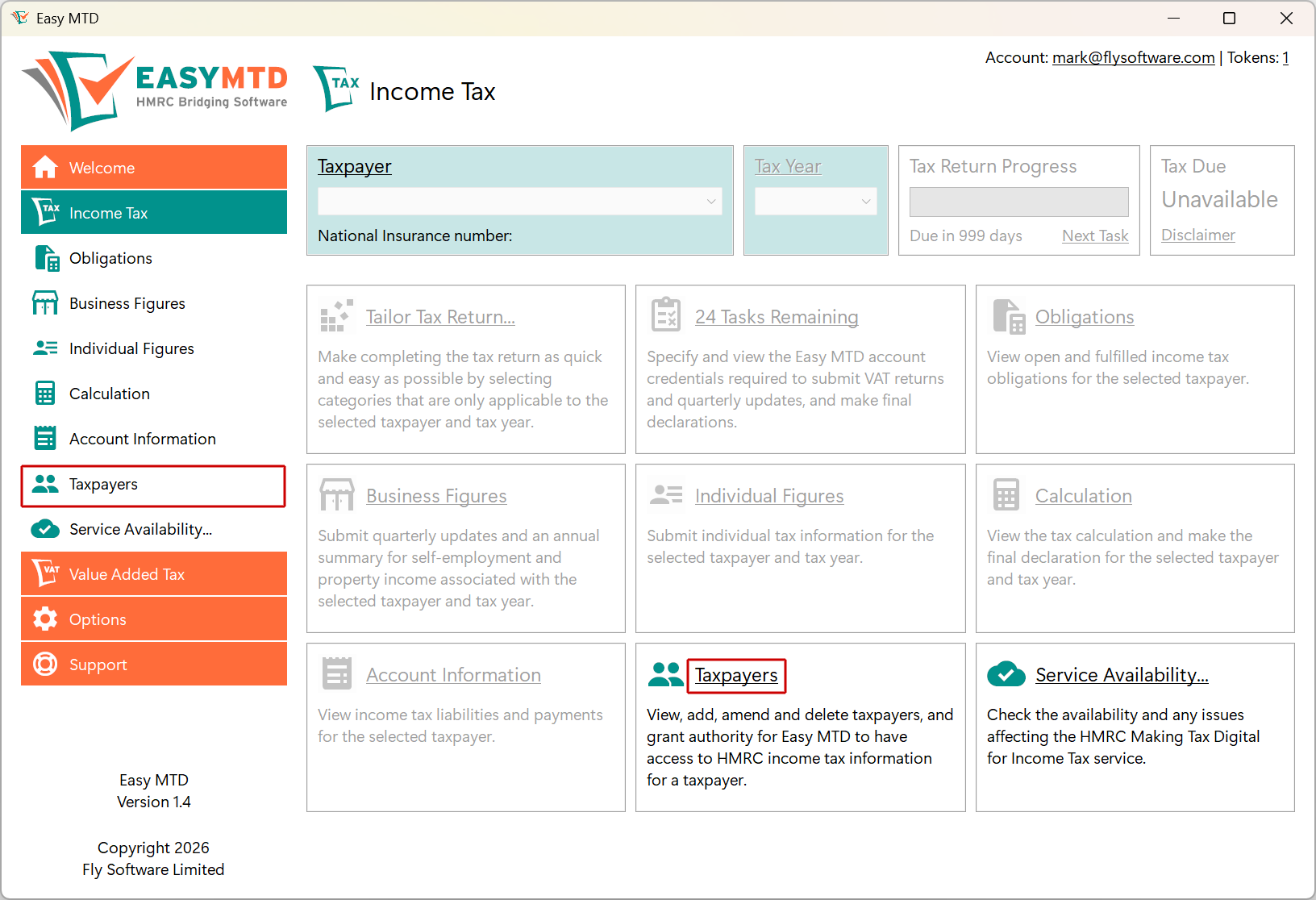Click the Obligations tile icon
This screenshot has height=900, width=1316.
click(1009, 316)
